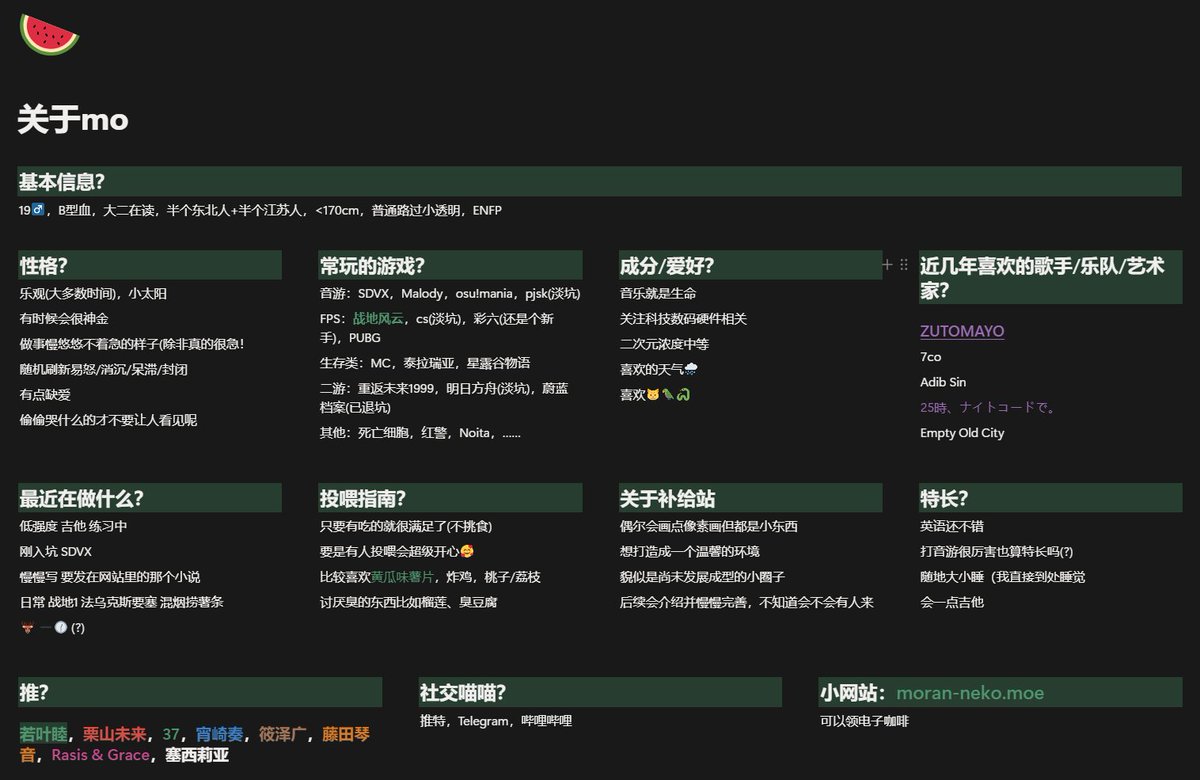Viewport: 1200px width, 780px height.
Task: Click the line 可以领电子咖啡
Action: tap(864, 721)
